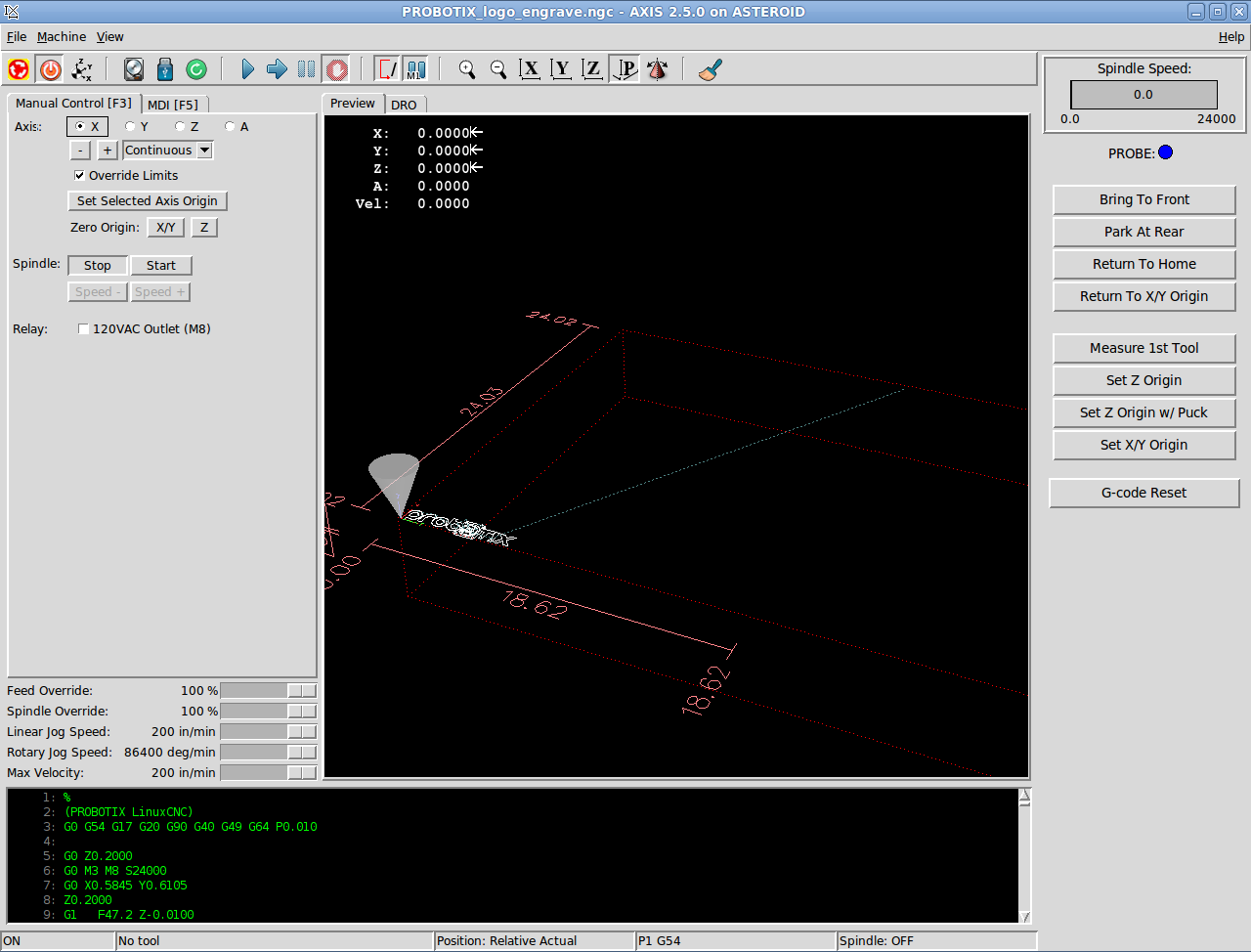Click the zoom in magnifier
This screenshot has width=1251, height=952.
(x=467, y=69)
